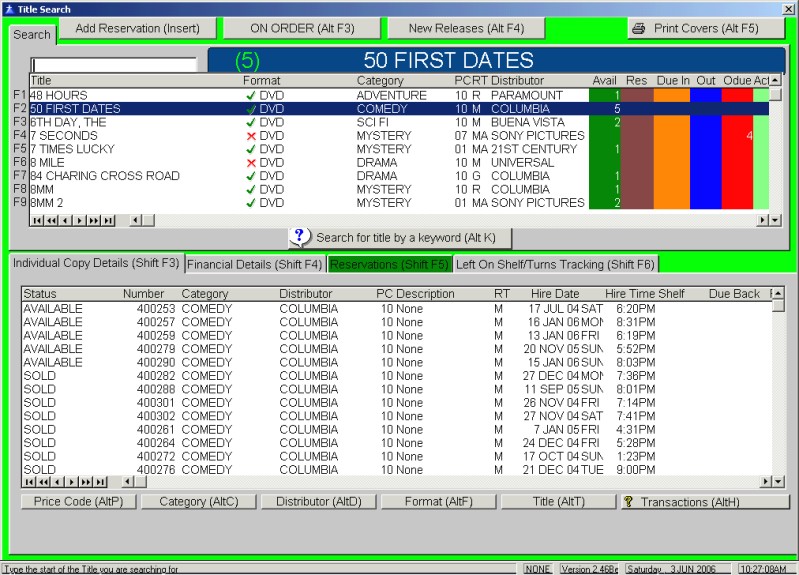Jump to first record in title list
Screen dimensions: 799x575
point(37,220)
